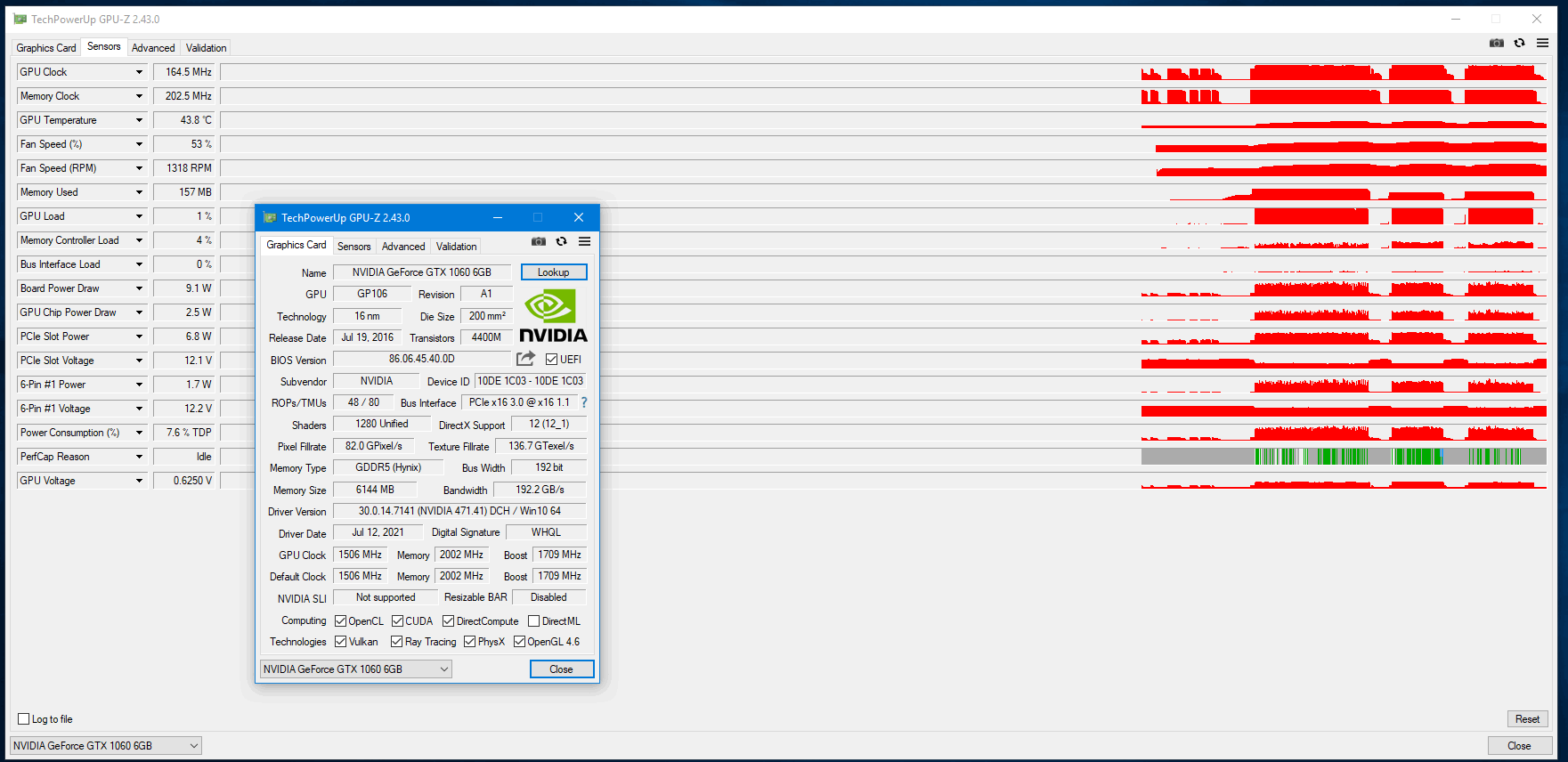Open the Fan Speed (%) sensor dropdown
This screenshot has width=1568, height=762.
tap(139, 144)
